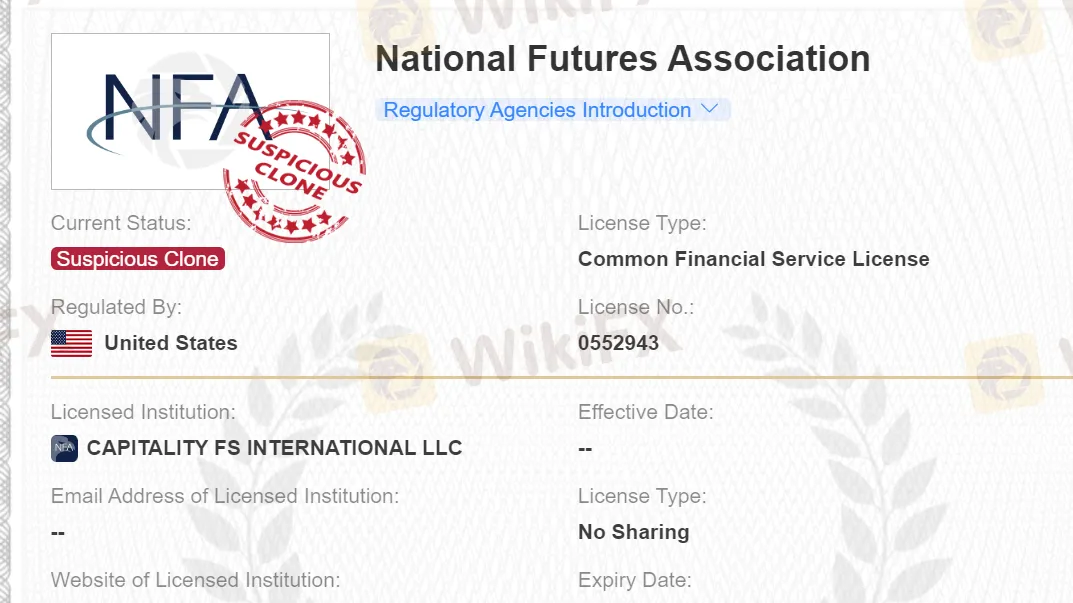Open CAPITALITY FS INTERNATIONAL LLC institution

pyautogui.click(x=274, y=448)
